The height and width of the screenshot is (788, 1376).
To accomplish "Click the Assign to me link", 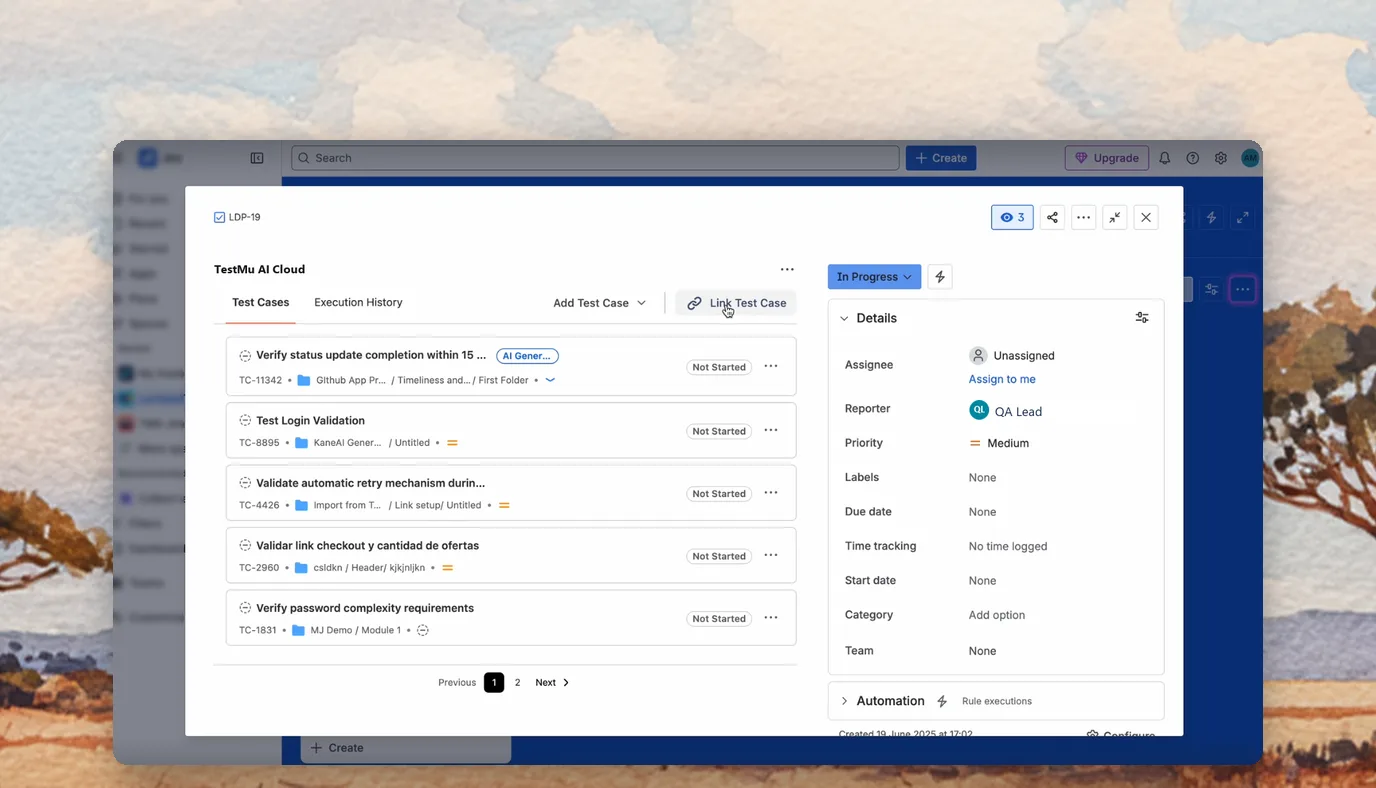I will [x=1002, y=379].
